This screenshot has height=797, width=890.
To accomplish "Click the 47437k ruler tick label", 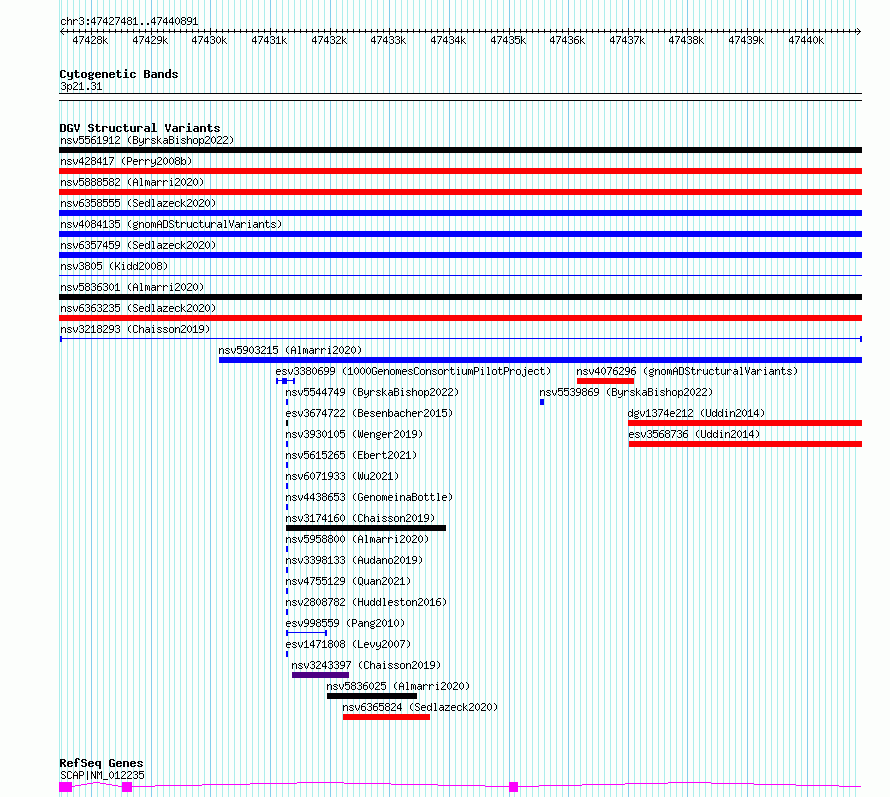I will (x=627, y=40).
